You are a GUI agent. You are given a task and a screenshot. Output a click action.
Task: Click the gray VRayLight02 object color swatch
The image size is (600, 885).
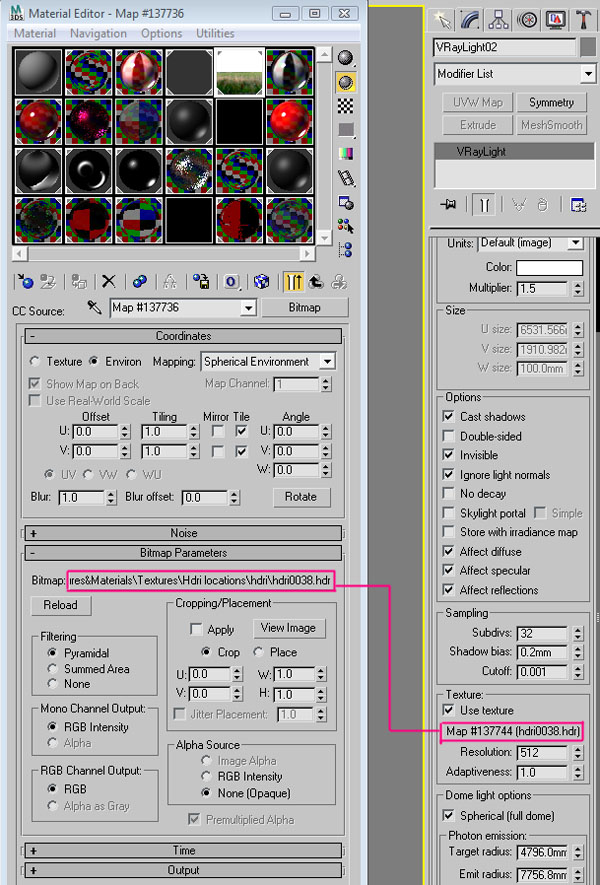(588, 47)
